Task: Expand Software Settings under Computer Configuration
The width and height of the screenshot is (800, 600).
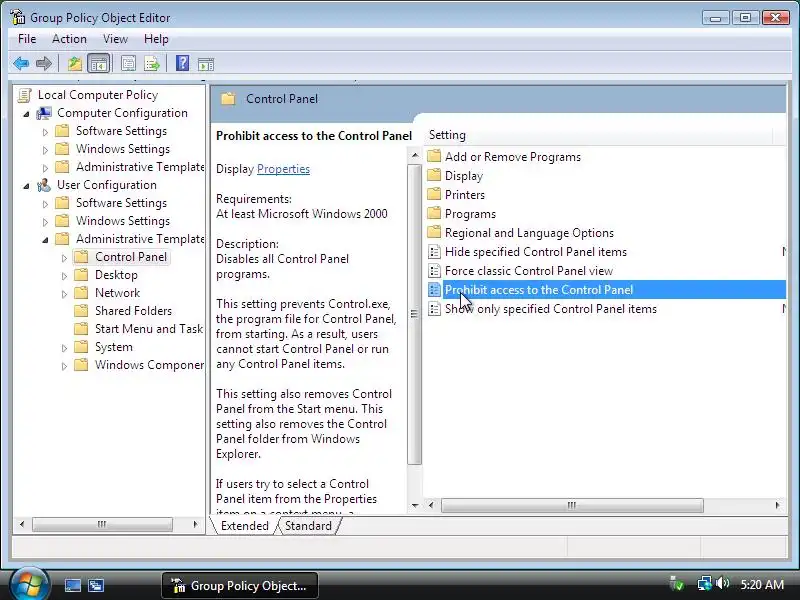Action: [x=45, y=132]
